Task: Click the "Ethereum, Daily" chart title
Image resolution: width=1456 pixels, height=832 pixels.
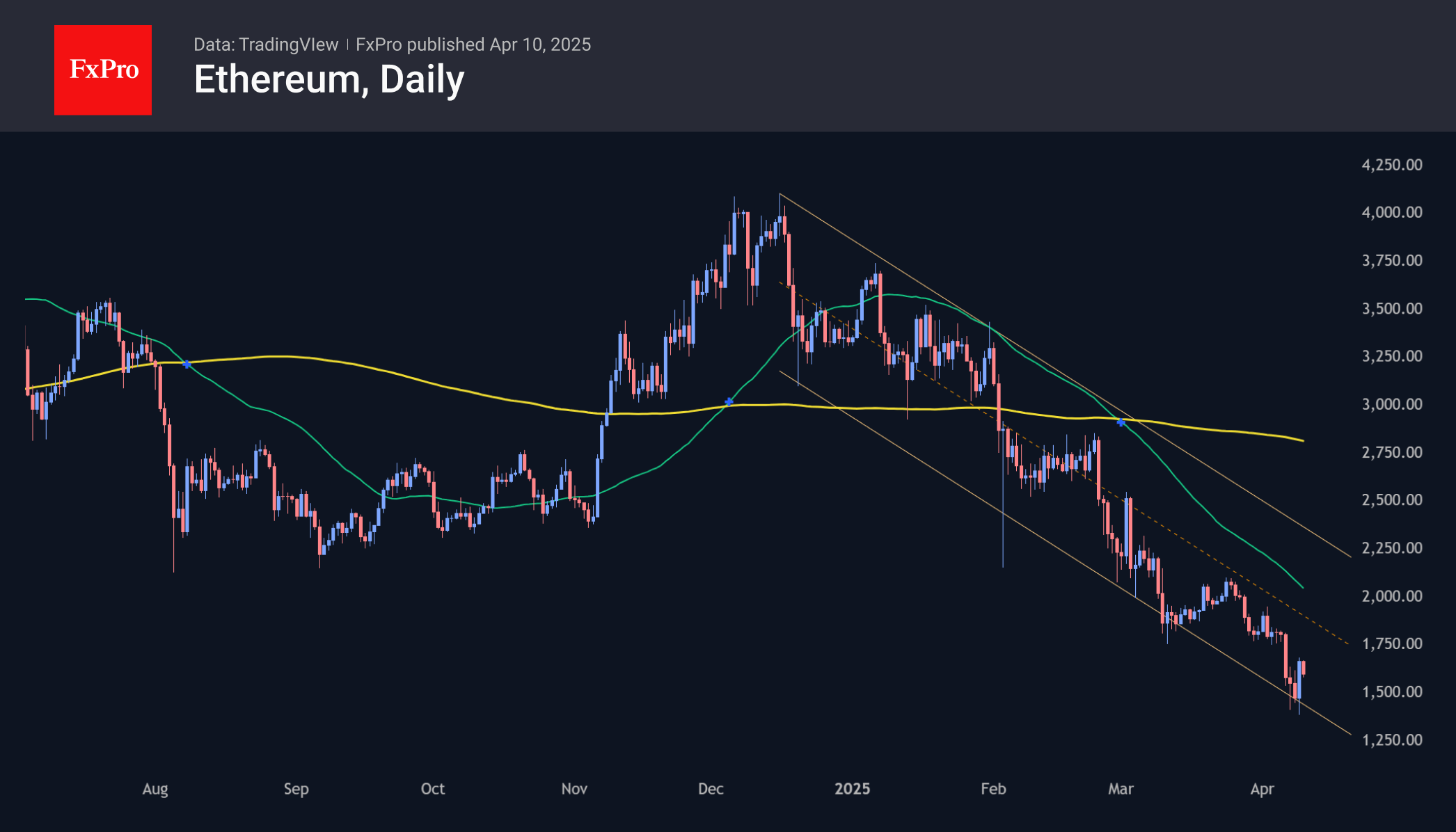Action: point(329,79)
